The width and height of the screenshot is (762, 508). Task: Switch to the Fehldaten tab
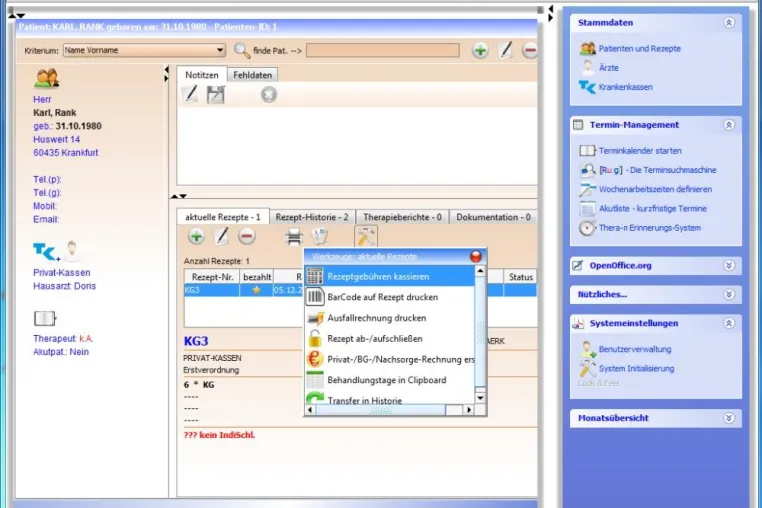click(x=252, y=75)
